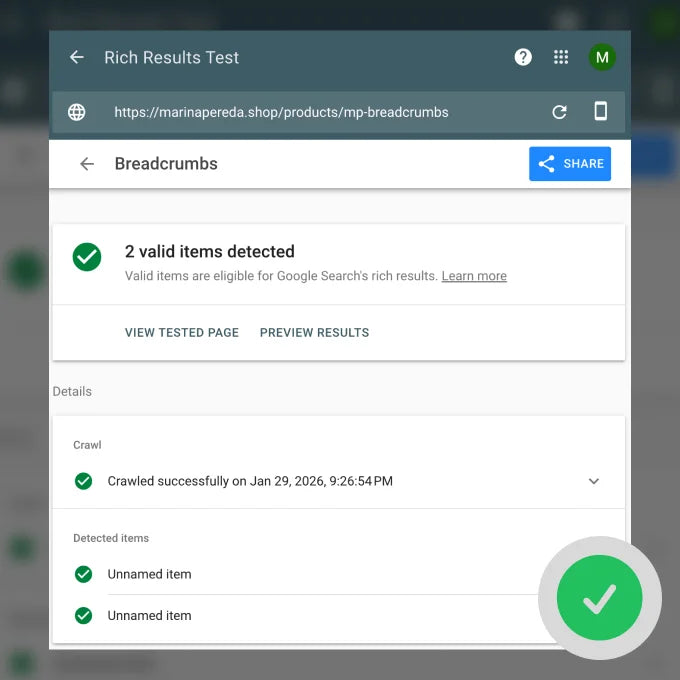The width and height of the screenshot is (680, 680).
Task: Open the green M account avatar
Action: 601,58
